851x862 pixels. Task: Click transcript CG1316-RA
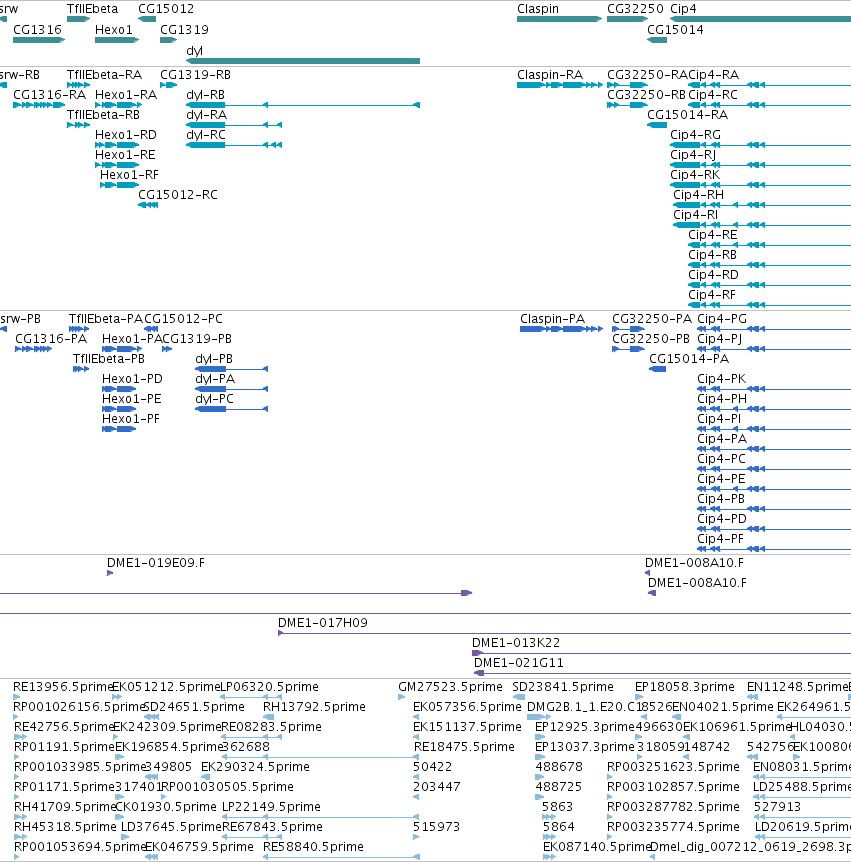pos(39,105)
